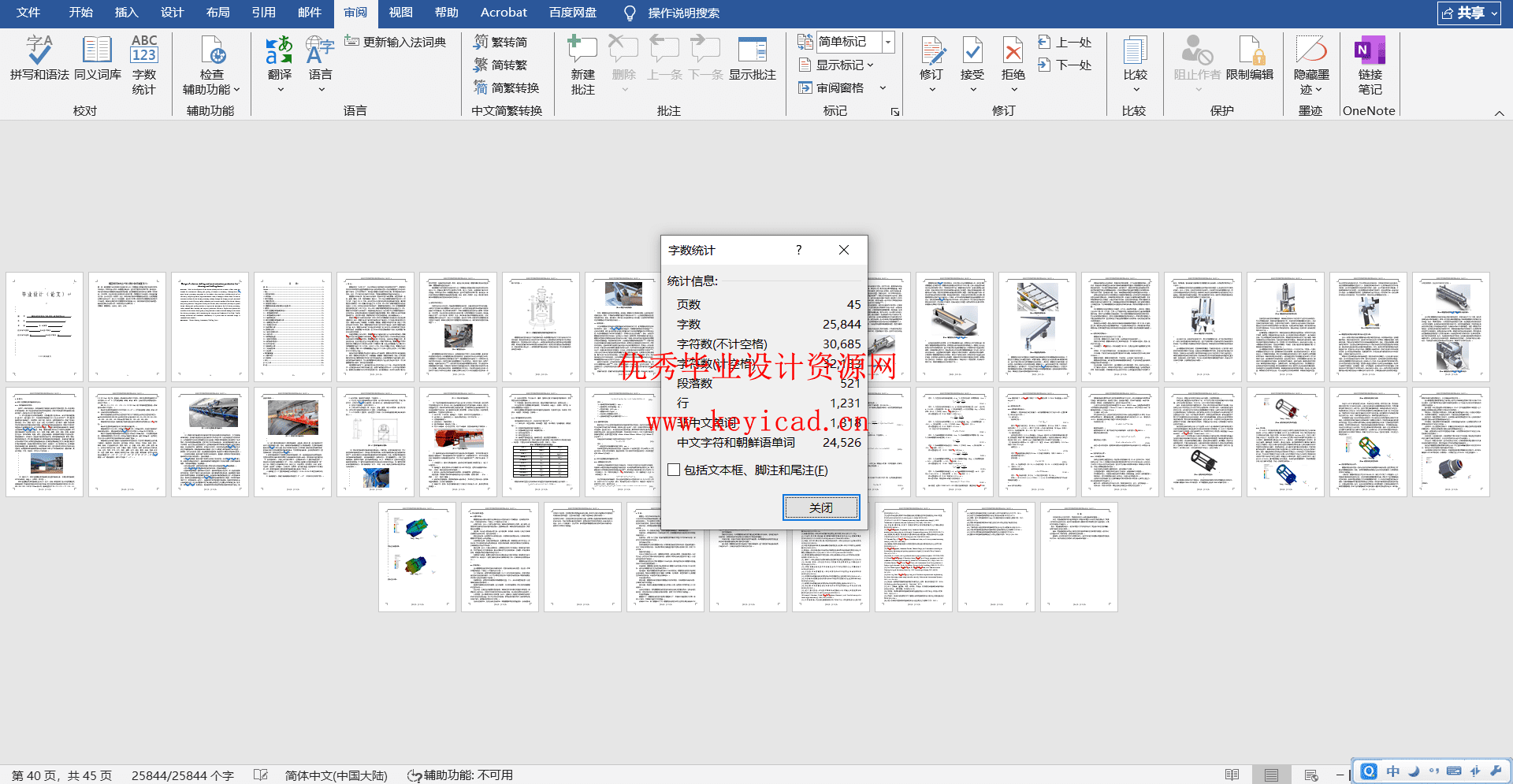Select the page thumbnail containing a table grid
Screen dimensions: 1513x784
tap(541, 442)
